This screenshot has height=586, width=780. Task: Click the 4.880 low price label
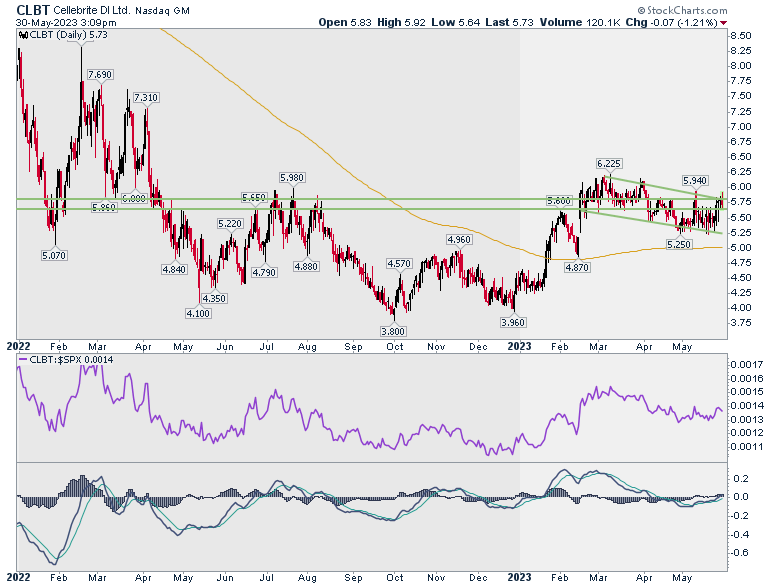click(x=306, y=267)
